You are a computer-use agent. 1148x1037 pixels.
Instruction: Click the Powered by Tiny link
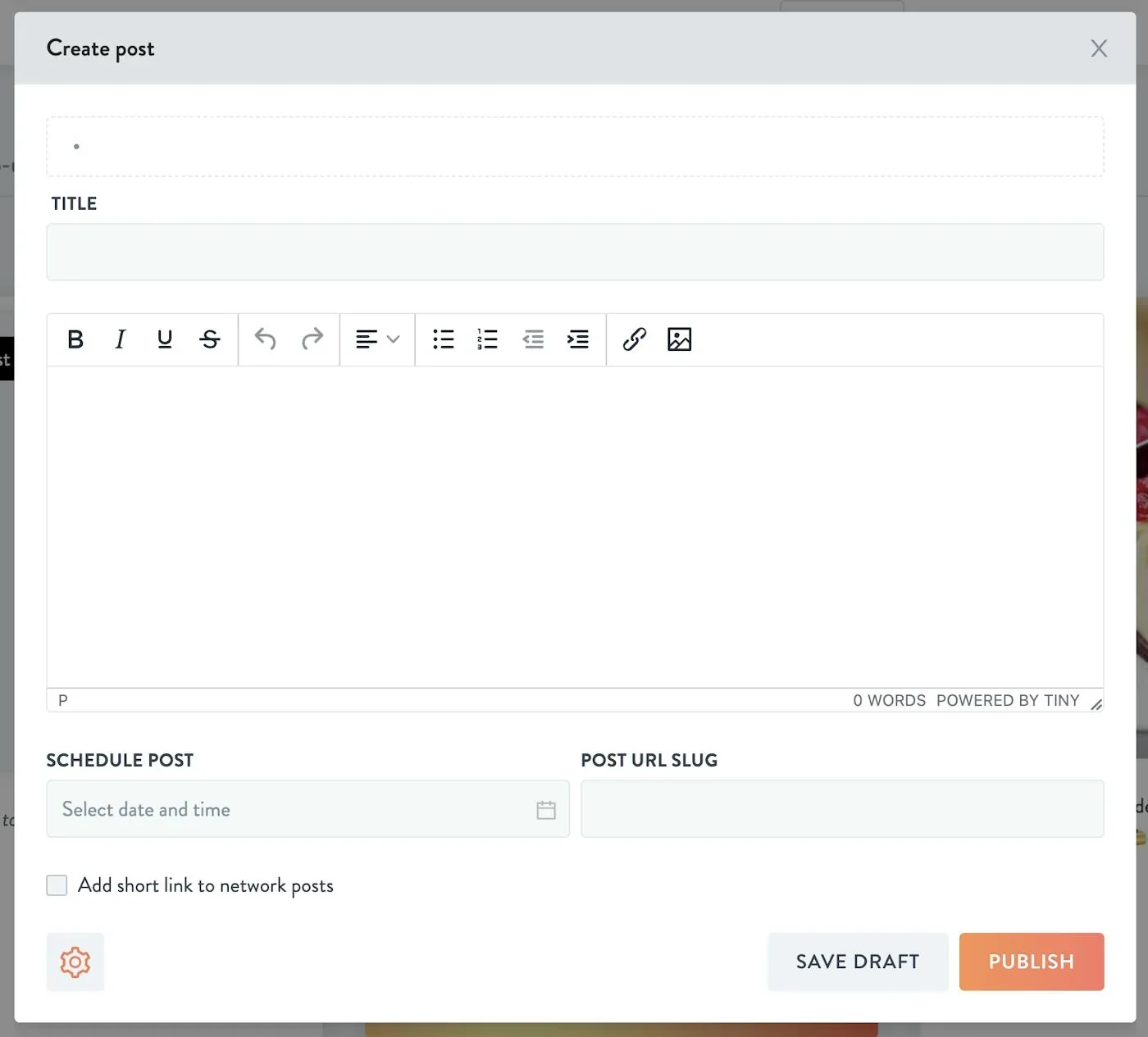tap(1008, 701)
